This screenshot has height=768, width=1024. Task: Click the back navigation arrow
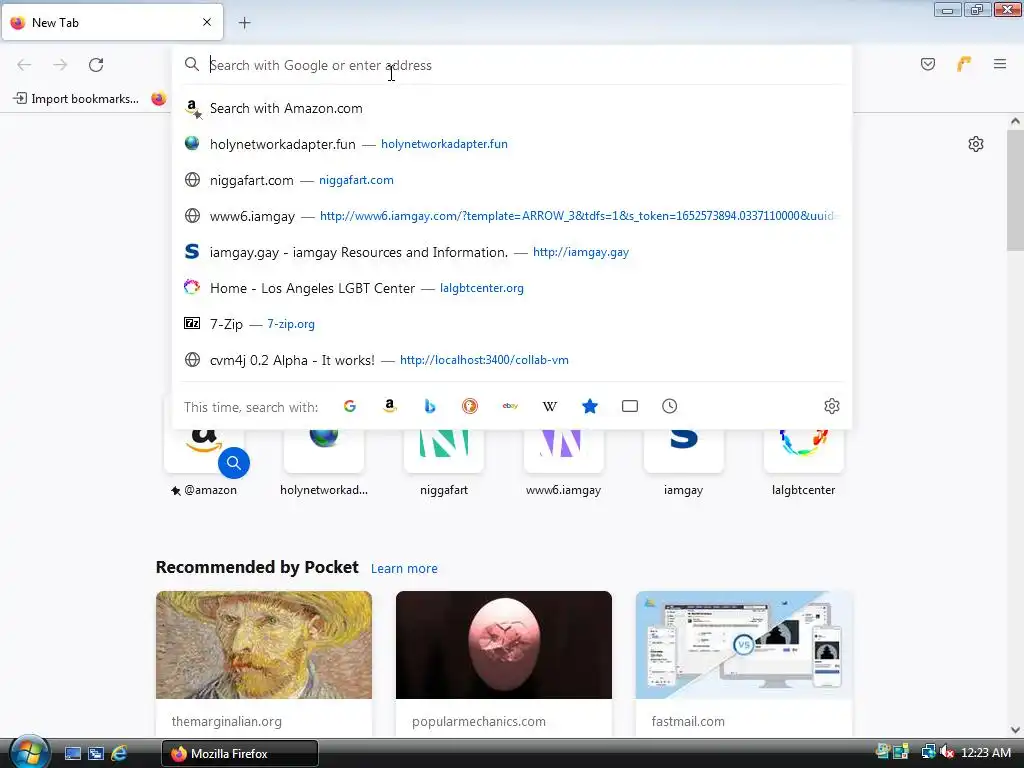tap(24, 65)
